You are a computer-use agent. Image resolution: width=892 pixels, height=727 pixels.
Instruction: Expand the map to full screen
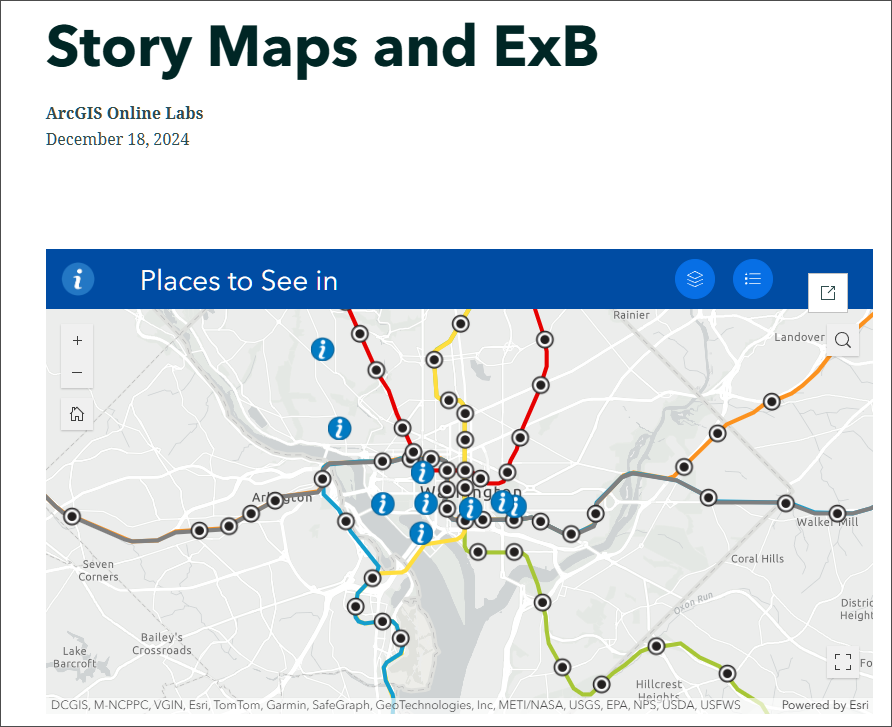(843, 660)
